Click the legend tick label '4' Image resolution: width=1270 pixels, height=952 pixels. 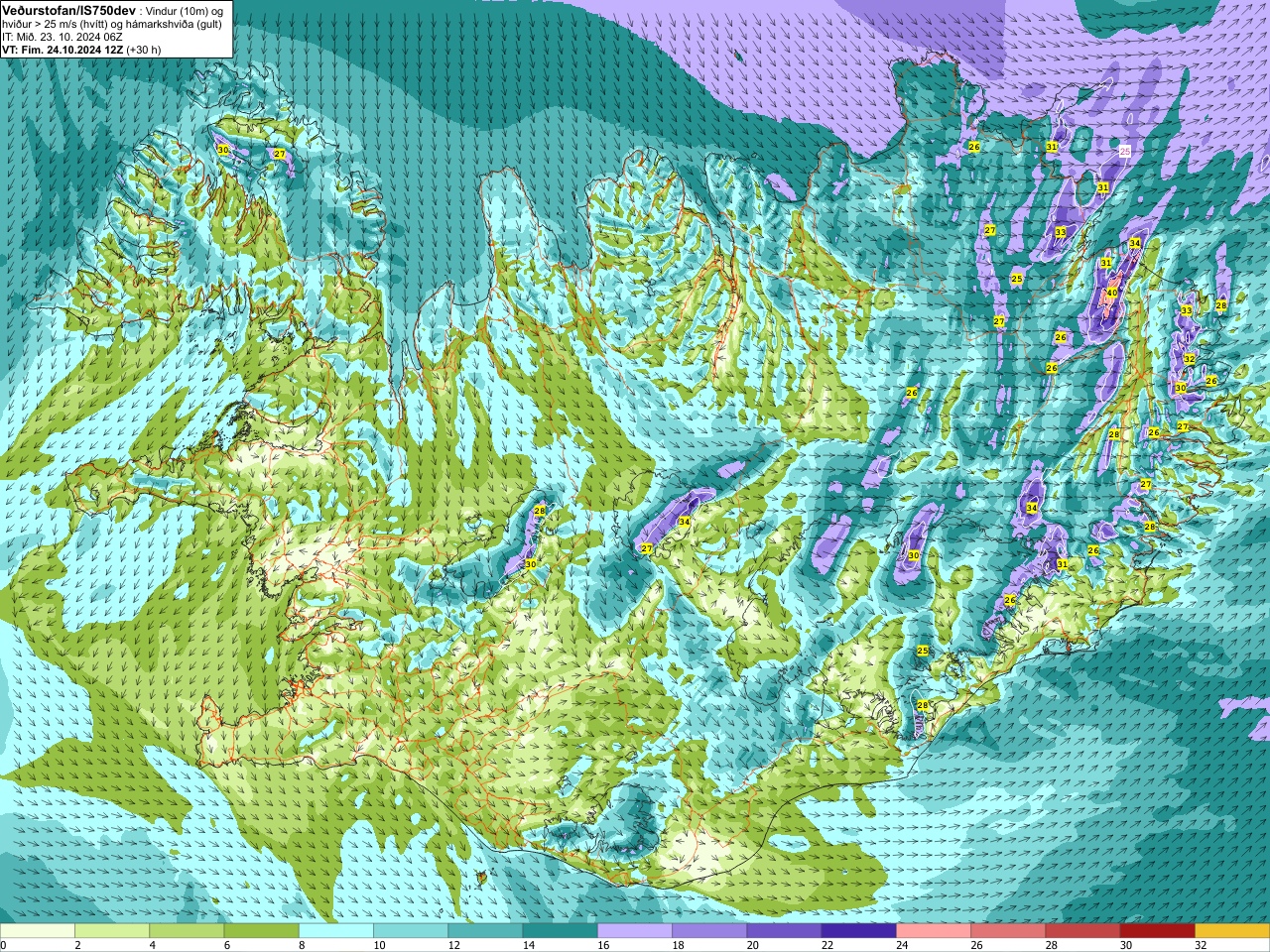(x=152, y=945)
